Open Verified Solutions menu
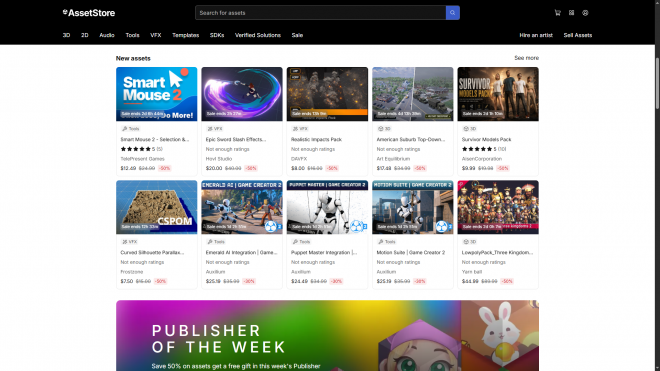This screenshot has height=371, width=660. [x=258, y=35]
